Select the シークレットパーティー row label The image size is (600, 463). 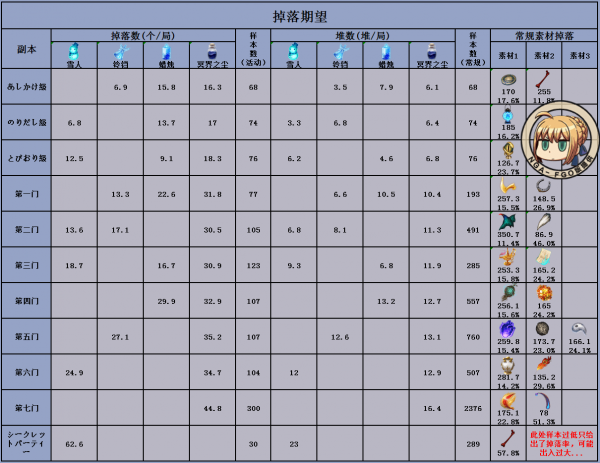[26, 443]
